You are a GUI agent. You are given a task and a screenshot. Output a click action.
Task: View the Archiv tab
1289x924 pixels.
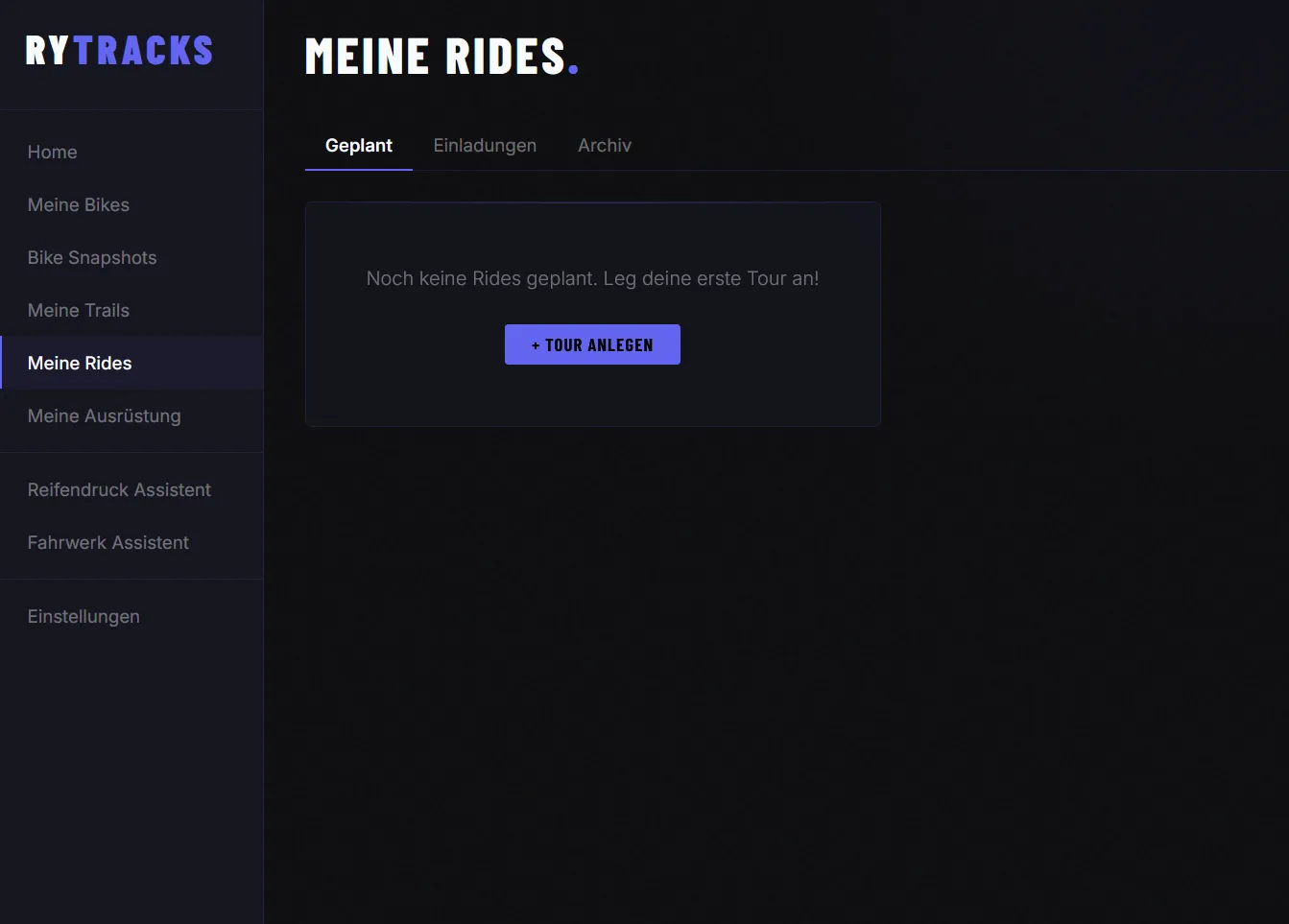pos(605,145)
